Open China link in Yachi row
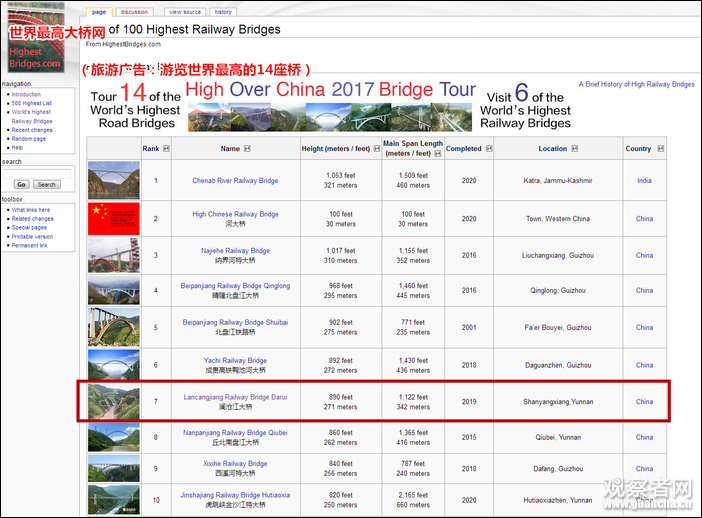702x518 pixels. tap(644, 365)
